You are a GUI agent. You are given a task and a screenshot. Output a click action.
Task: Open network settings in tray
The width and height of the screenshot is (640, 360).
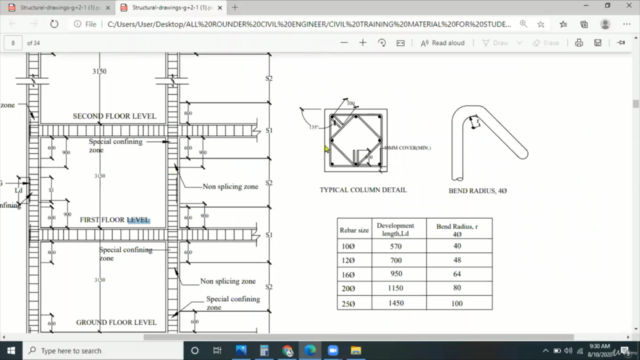(580, 351)
